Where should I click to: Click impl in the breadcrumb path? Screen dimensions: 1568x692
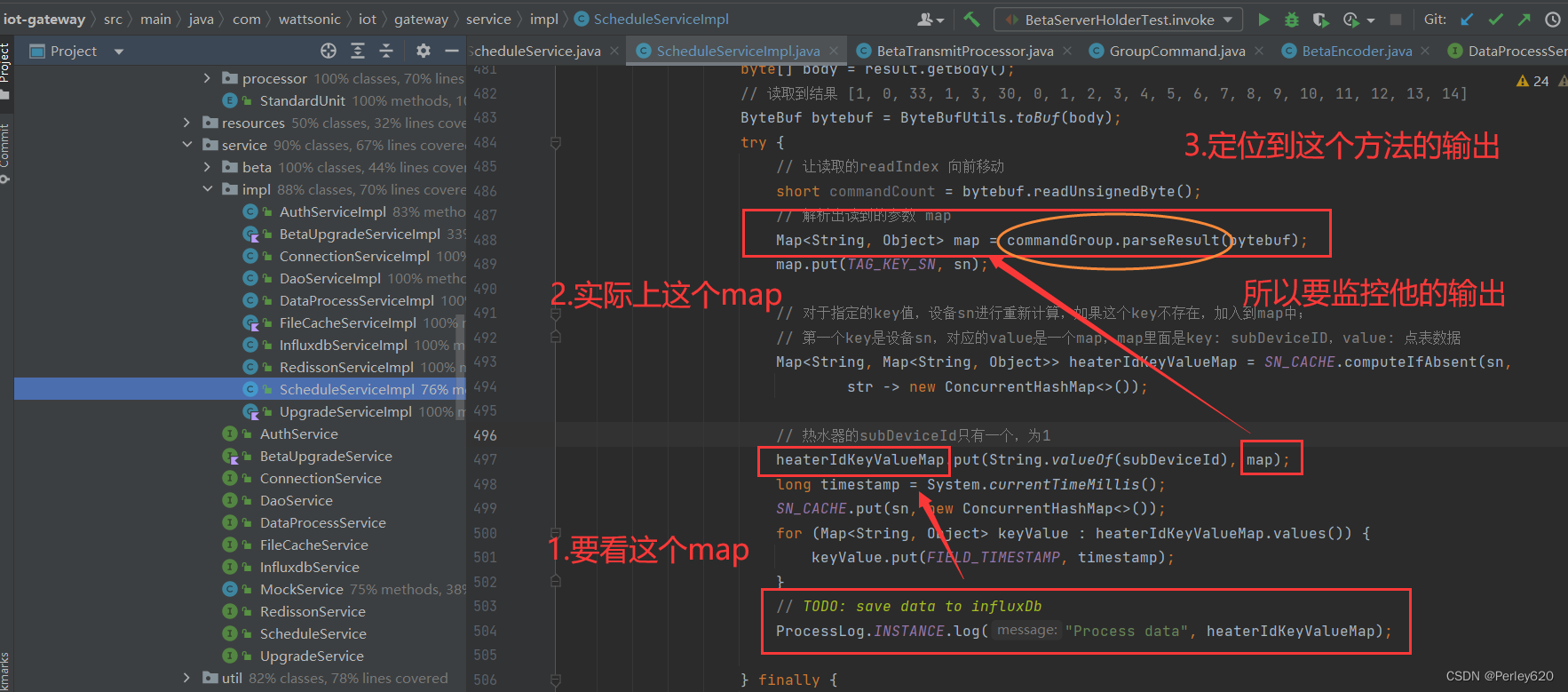point(544,19)
